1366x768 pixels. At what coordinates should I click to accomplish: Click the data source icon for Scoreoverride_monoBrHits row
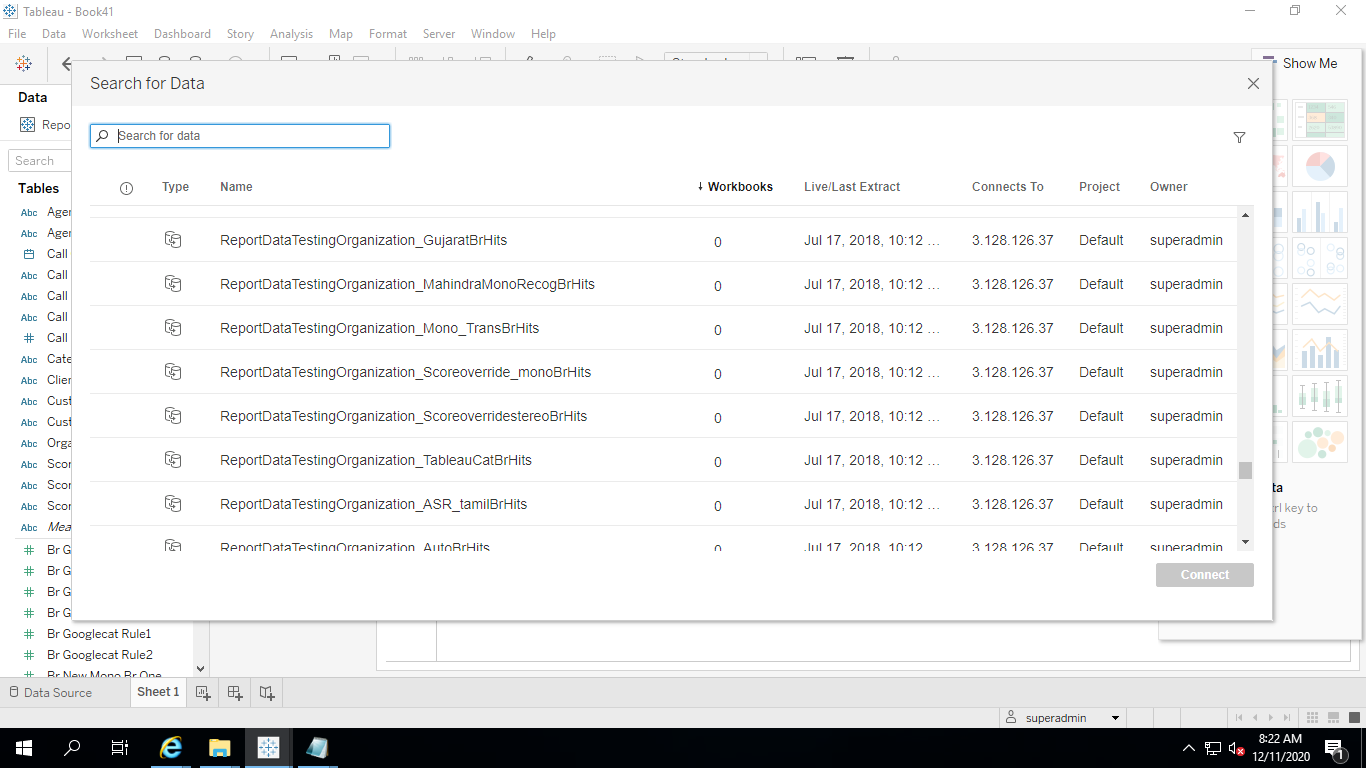point(173,372)
